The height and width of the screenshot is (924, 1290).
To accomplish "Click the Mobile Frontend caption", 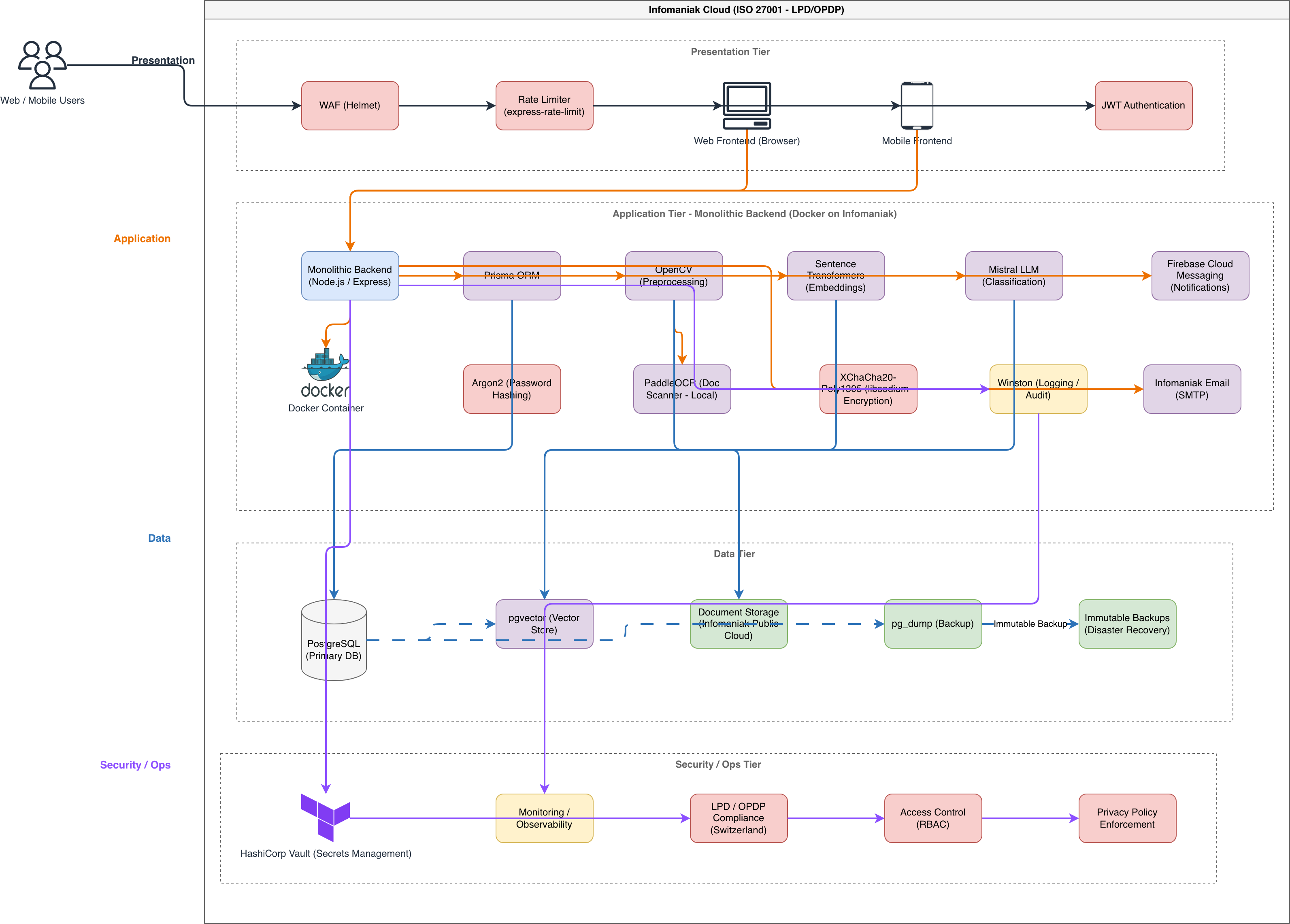I will click(917, 141).
